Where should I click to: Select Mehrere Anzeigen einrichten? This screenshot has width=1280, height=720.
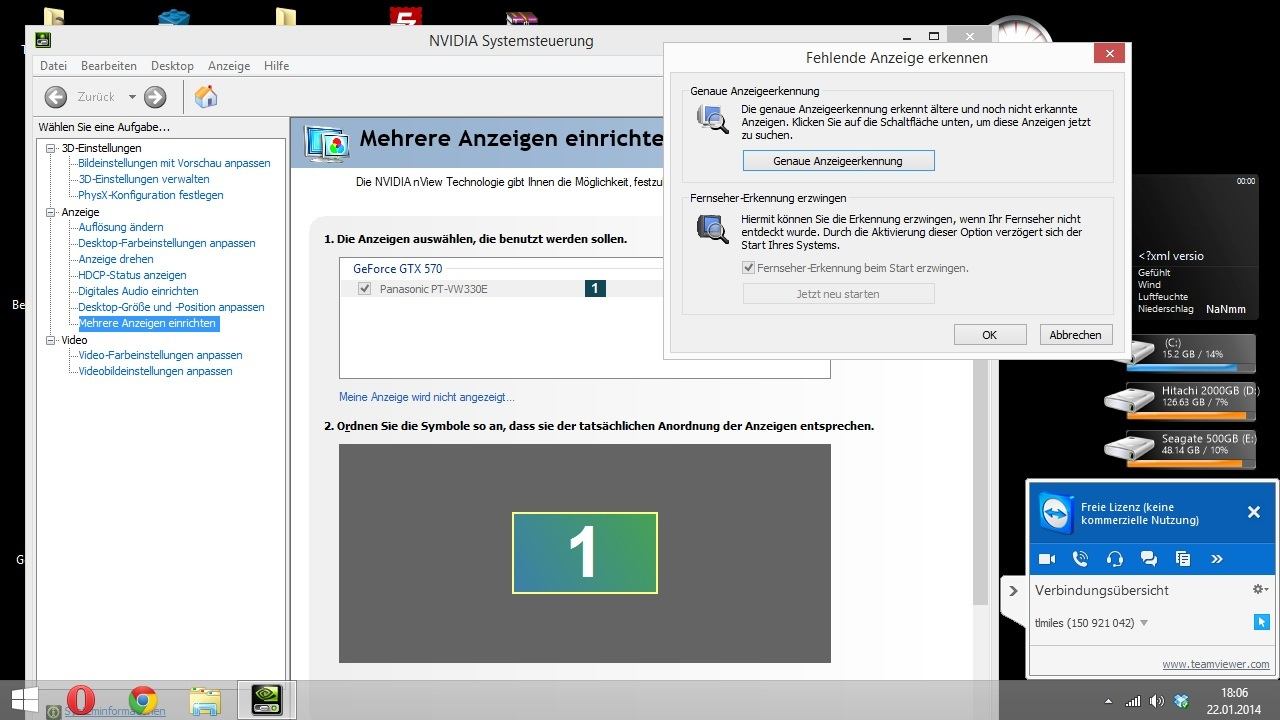point(148,323)
